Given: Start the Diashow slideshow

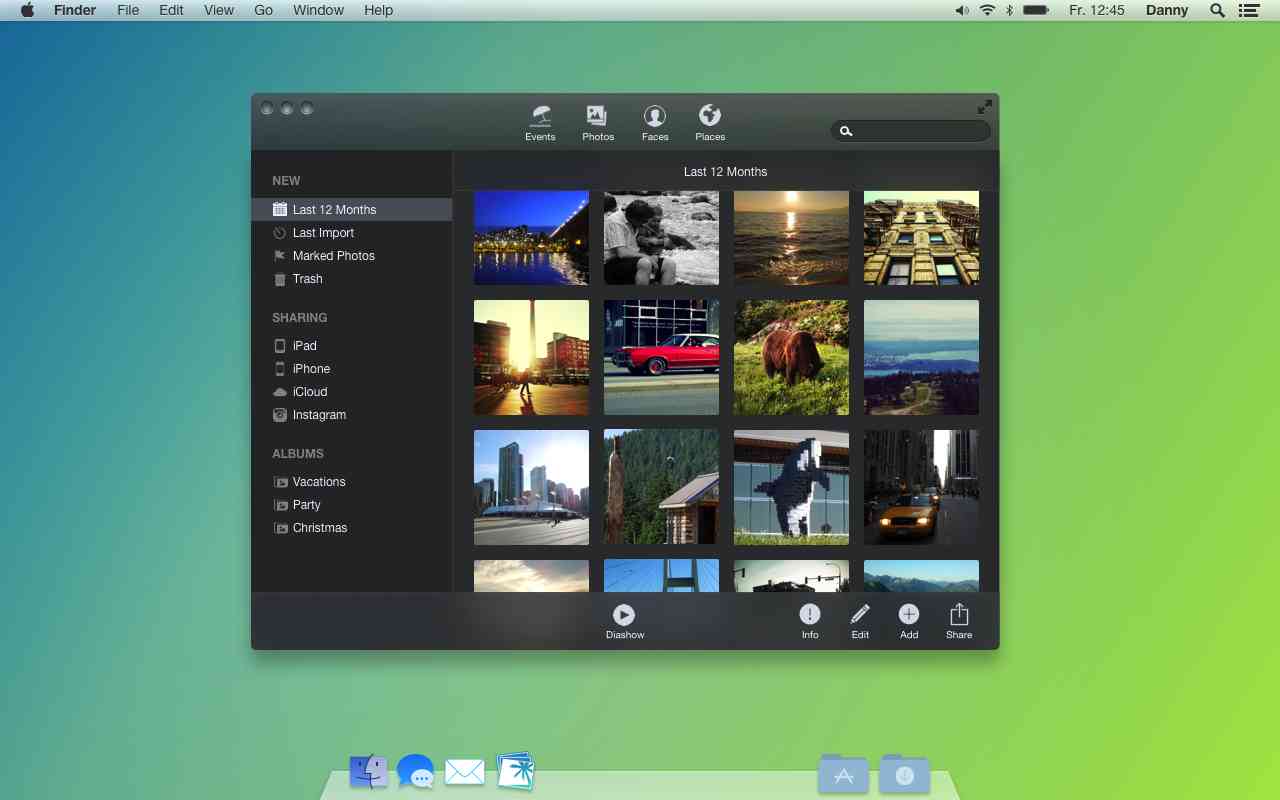Looking at the screenshot, I should [624, 621].
